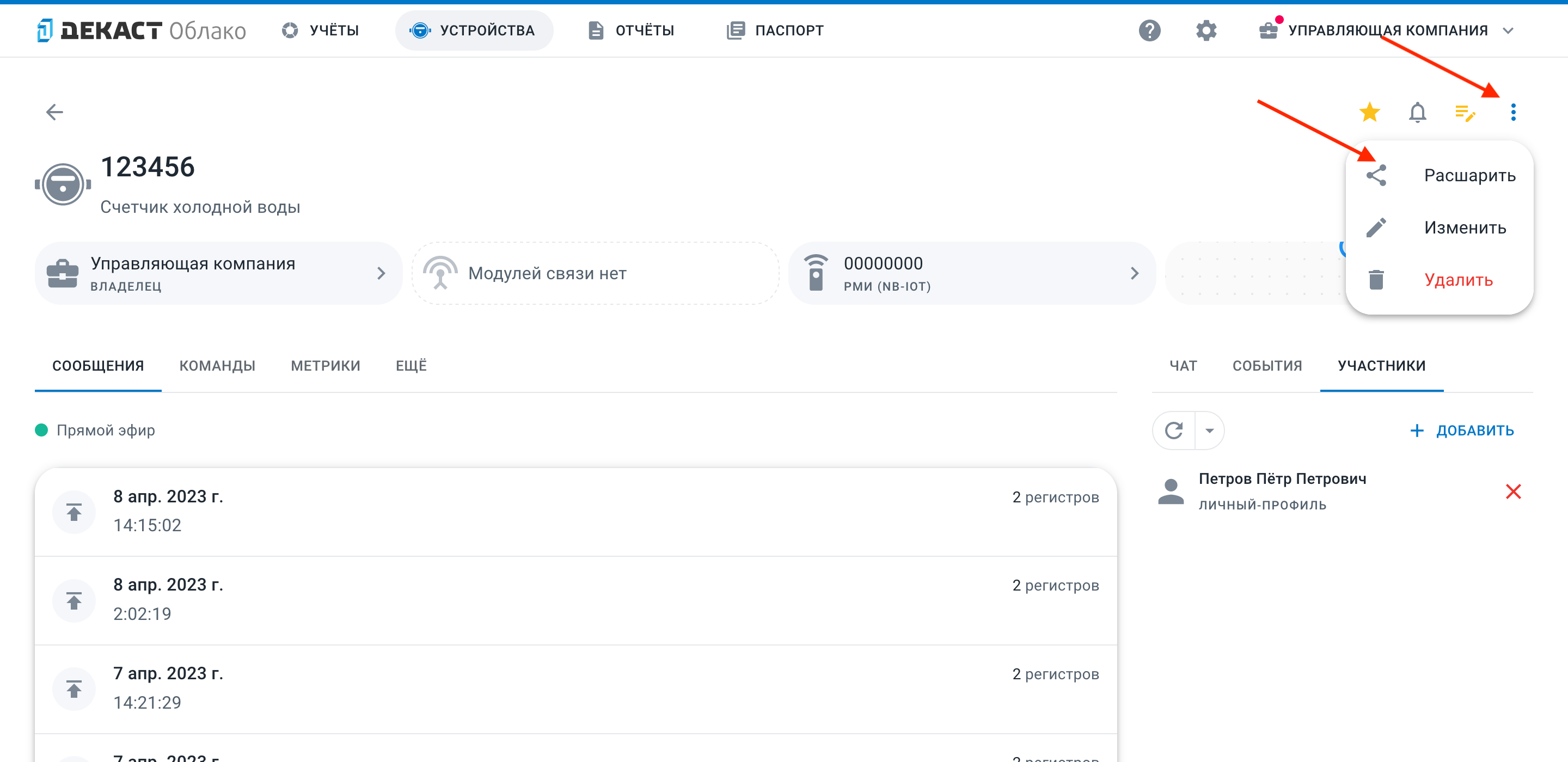Click the Добавить participant button
1568x762 pixels.
(x=1462, y=431)
